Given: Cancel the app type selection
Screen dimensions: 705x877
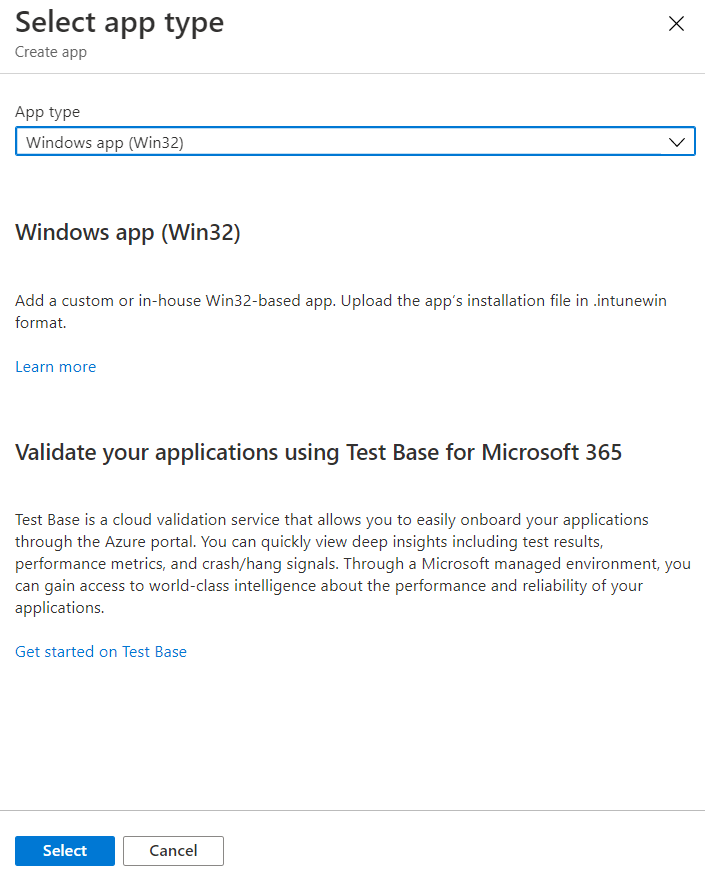Looking at the screenshot, I should pyautogui.click(x=173, y=851).
